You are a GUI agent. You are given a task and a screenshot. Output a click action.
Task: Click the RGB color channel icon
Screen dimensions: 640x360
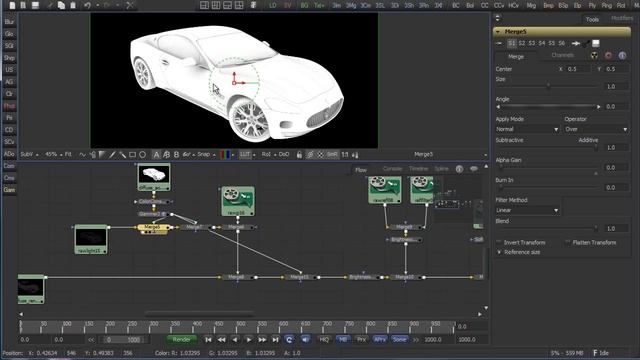coord(225,155)
